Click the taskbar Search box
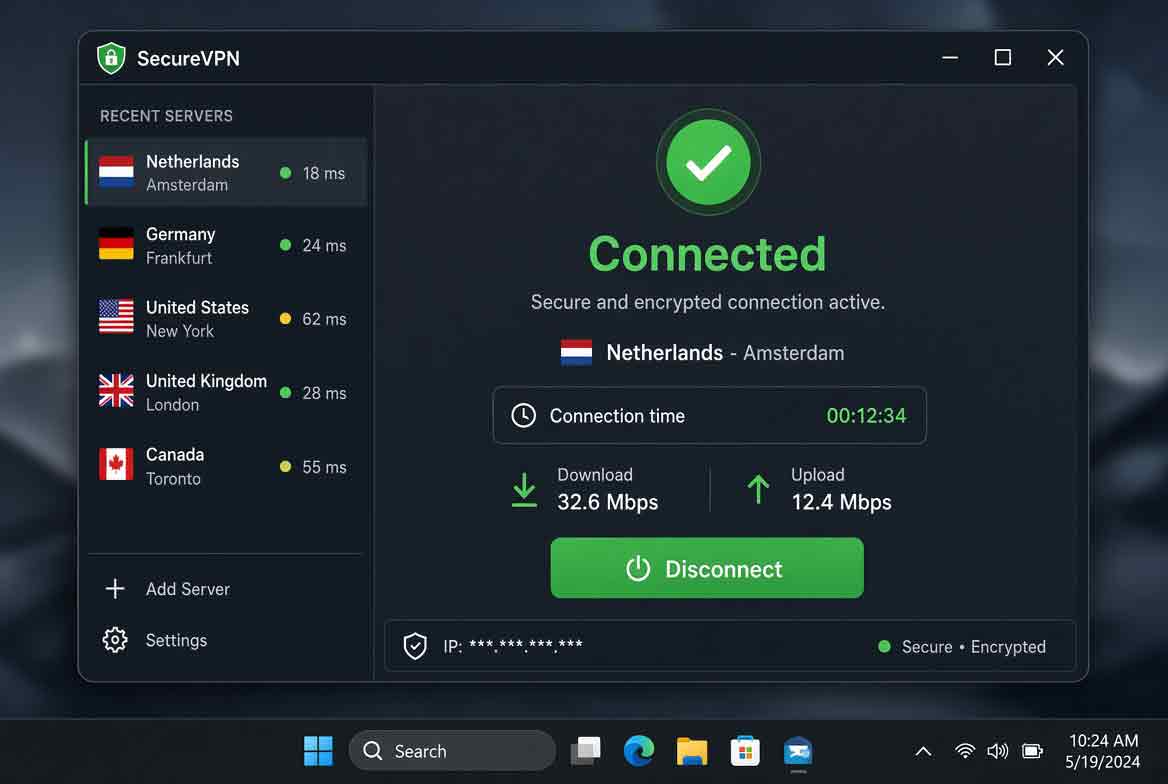 452,750
